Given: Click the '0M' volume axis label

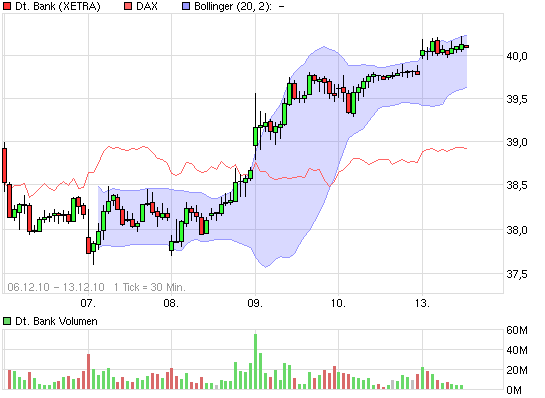Looking at the screenshot, I should click(514, 390).
